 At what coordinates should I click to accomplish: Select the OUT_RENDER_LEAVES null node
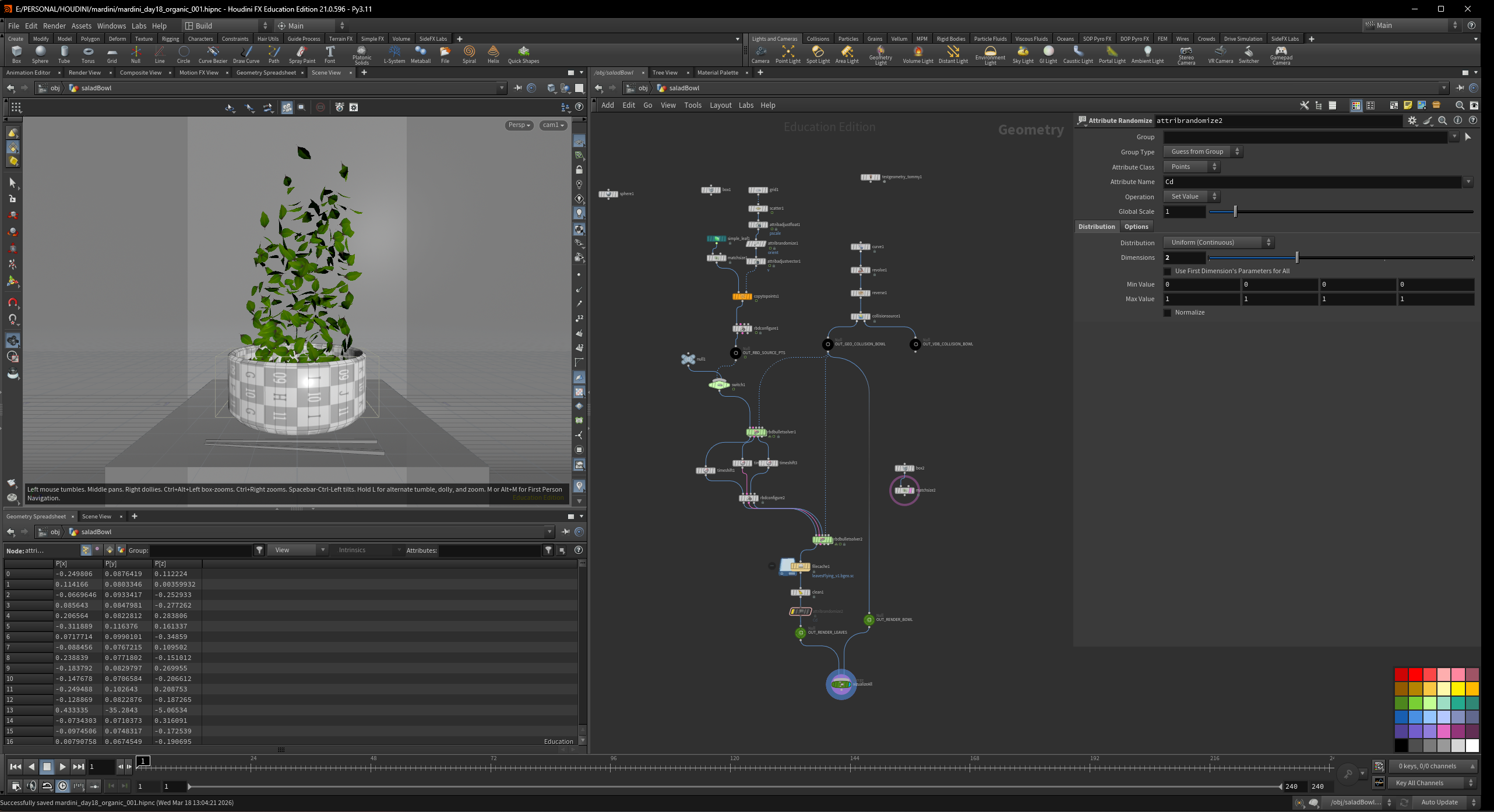coord(801,633)
